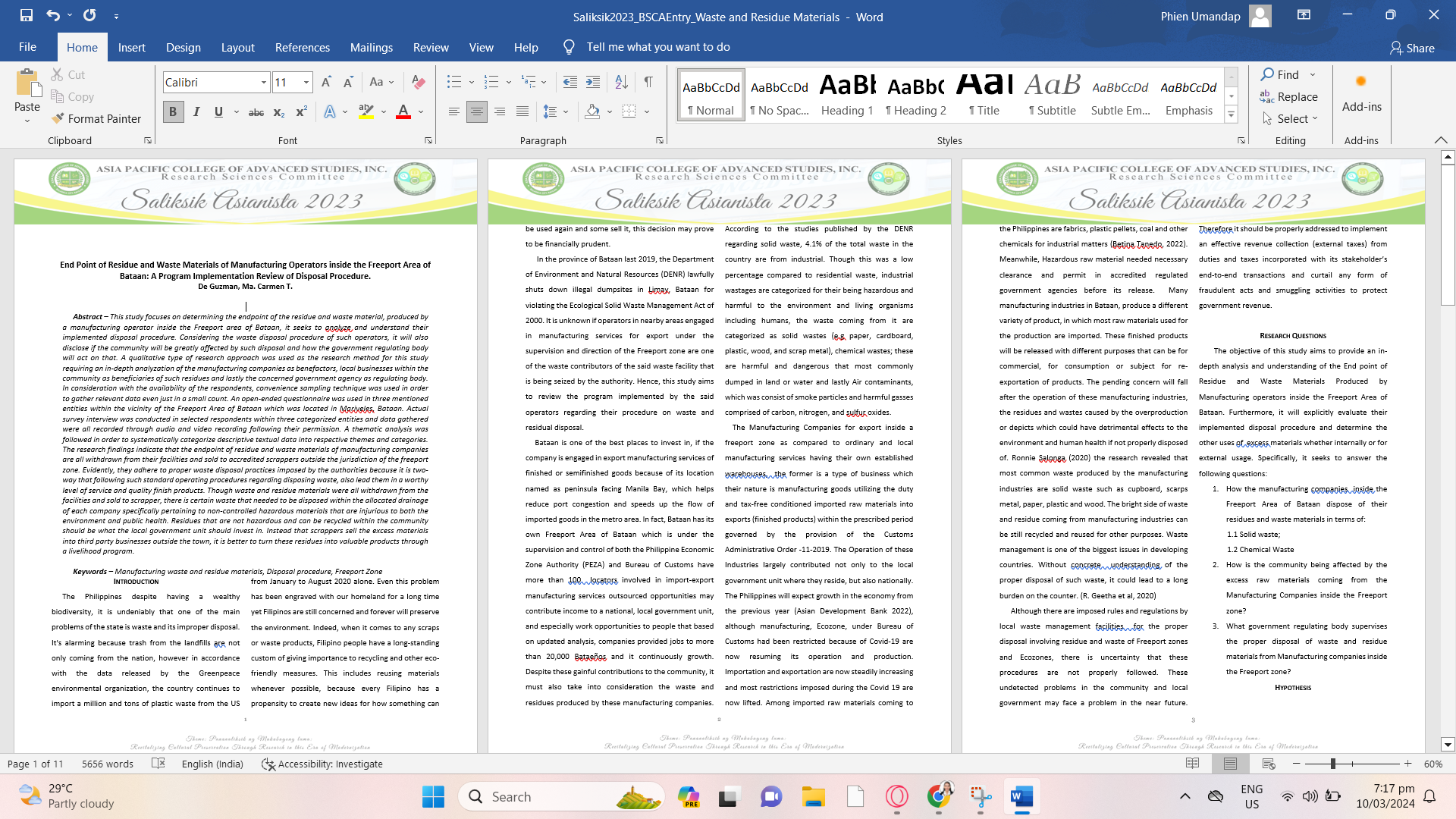The width and height of the screenshot is (1456, 819).
Task: Open the Review tab
Action: (431, 47)
